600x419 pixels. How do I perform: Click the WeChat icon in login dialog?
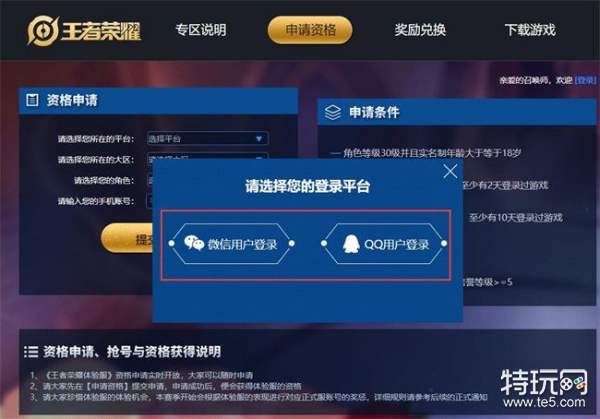(x=194, y=243)
